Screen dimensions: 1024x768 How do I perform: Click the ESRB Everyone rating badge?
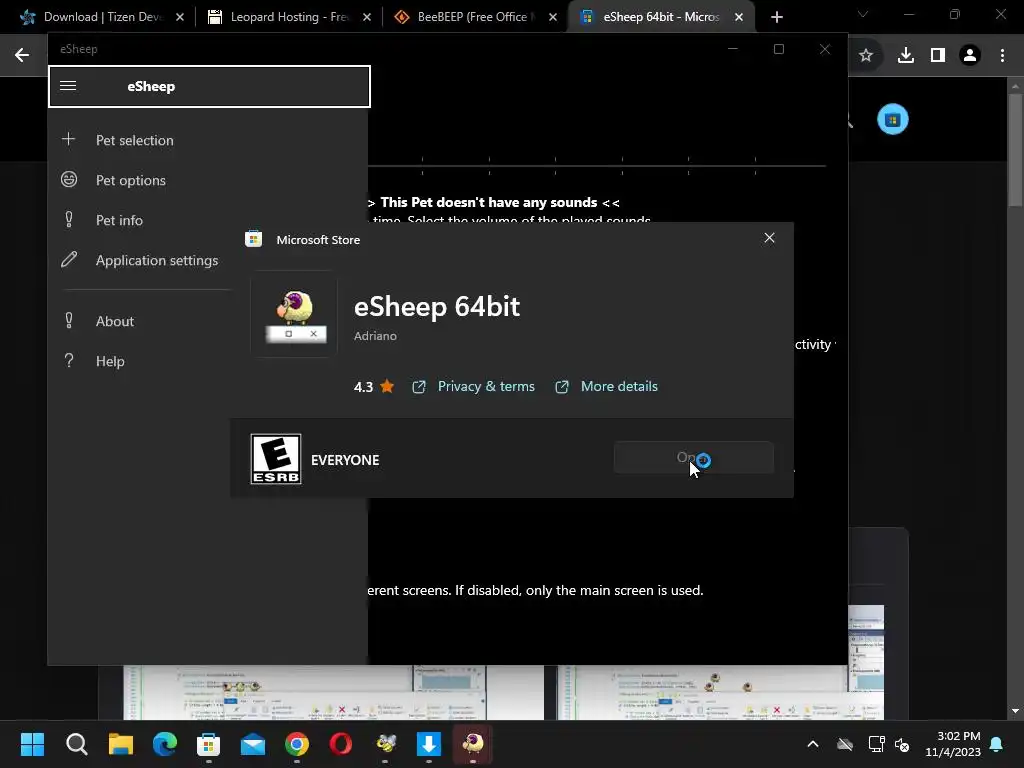pyautogui.click(x=276, y=459)
